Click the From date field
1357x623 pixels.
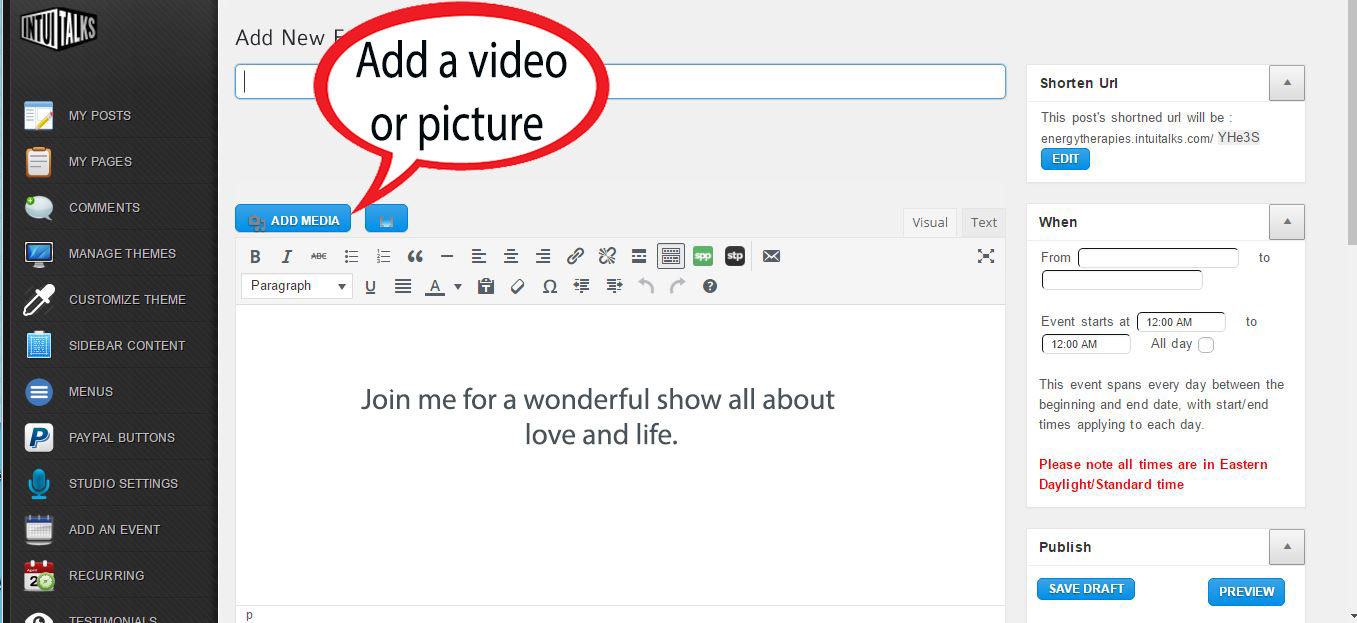click(1158, 257)
